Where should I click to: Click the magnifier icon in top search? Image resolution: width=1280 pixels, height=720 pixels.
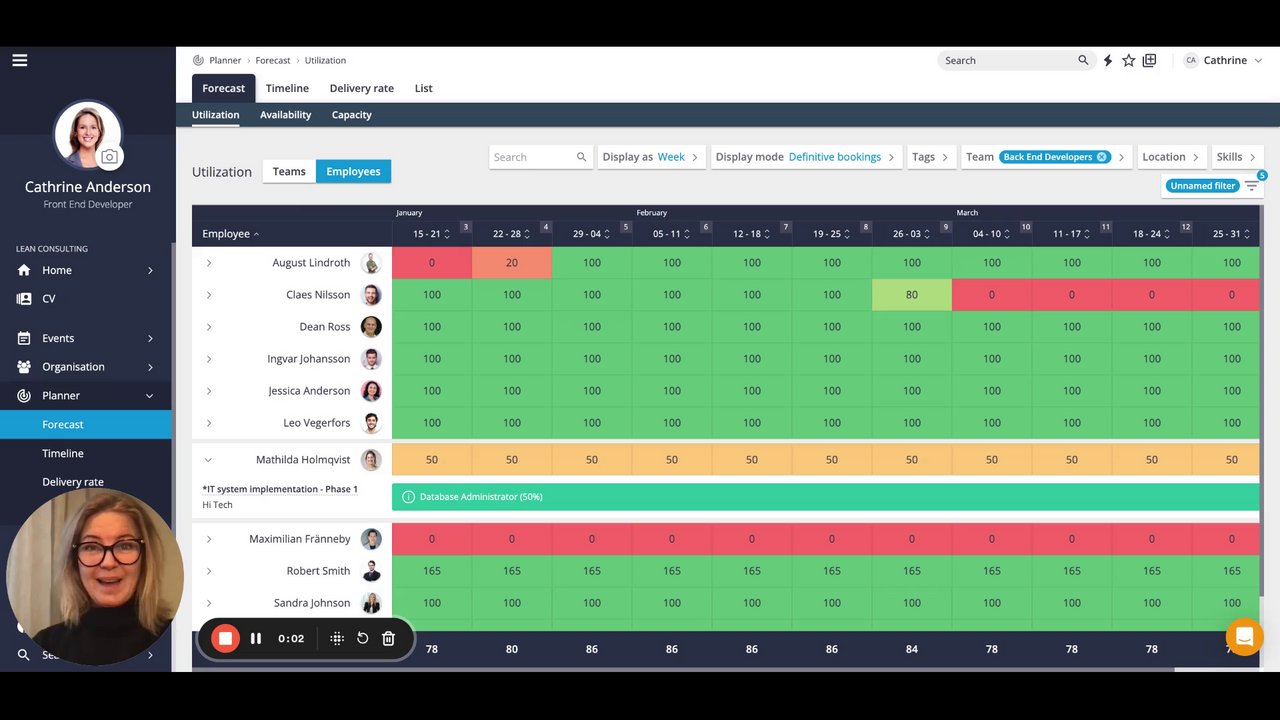coord(1083,60)
